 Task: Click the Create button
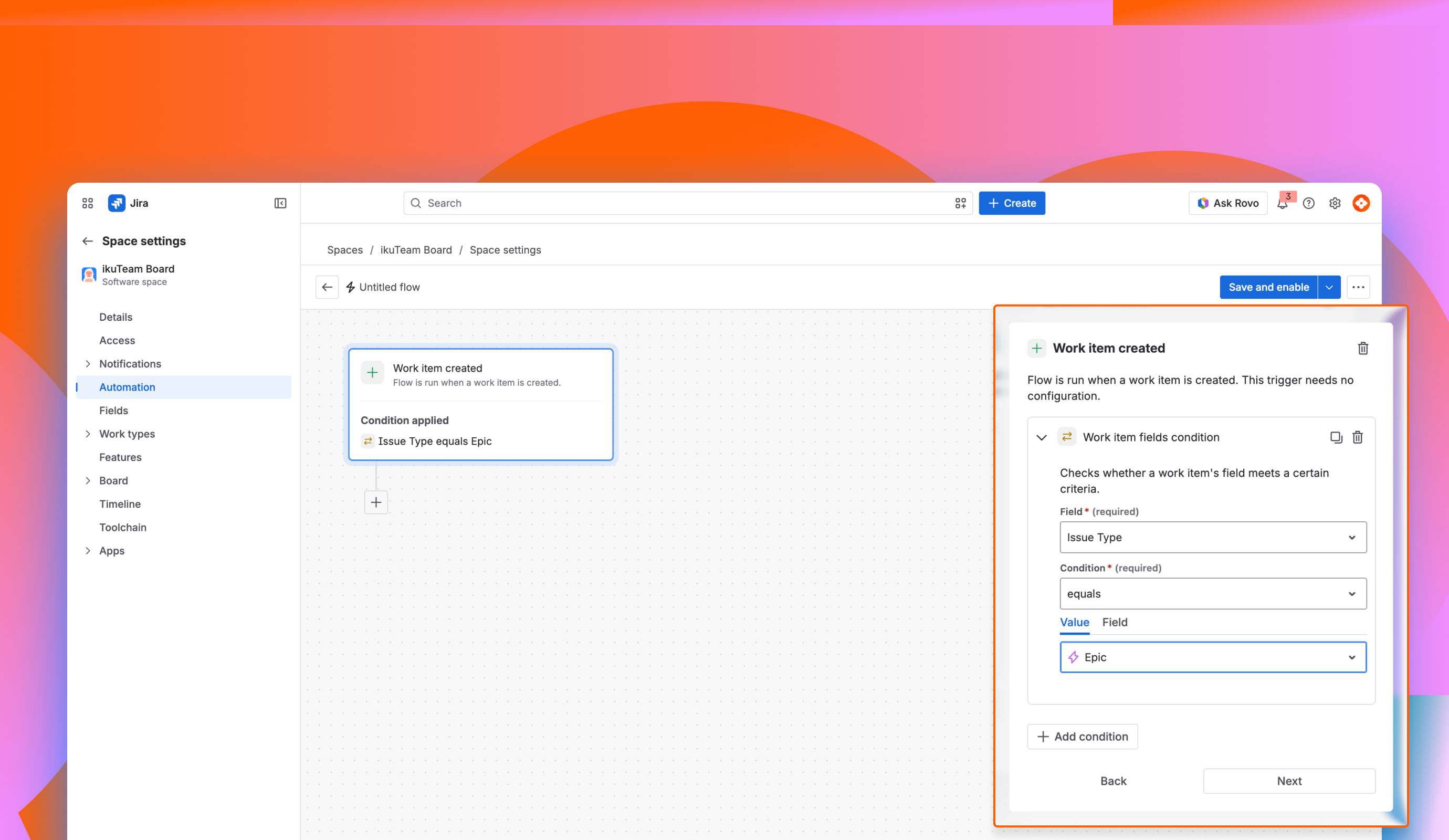point(1012,203)
